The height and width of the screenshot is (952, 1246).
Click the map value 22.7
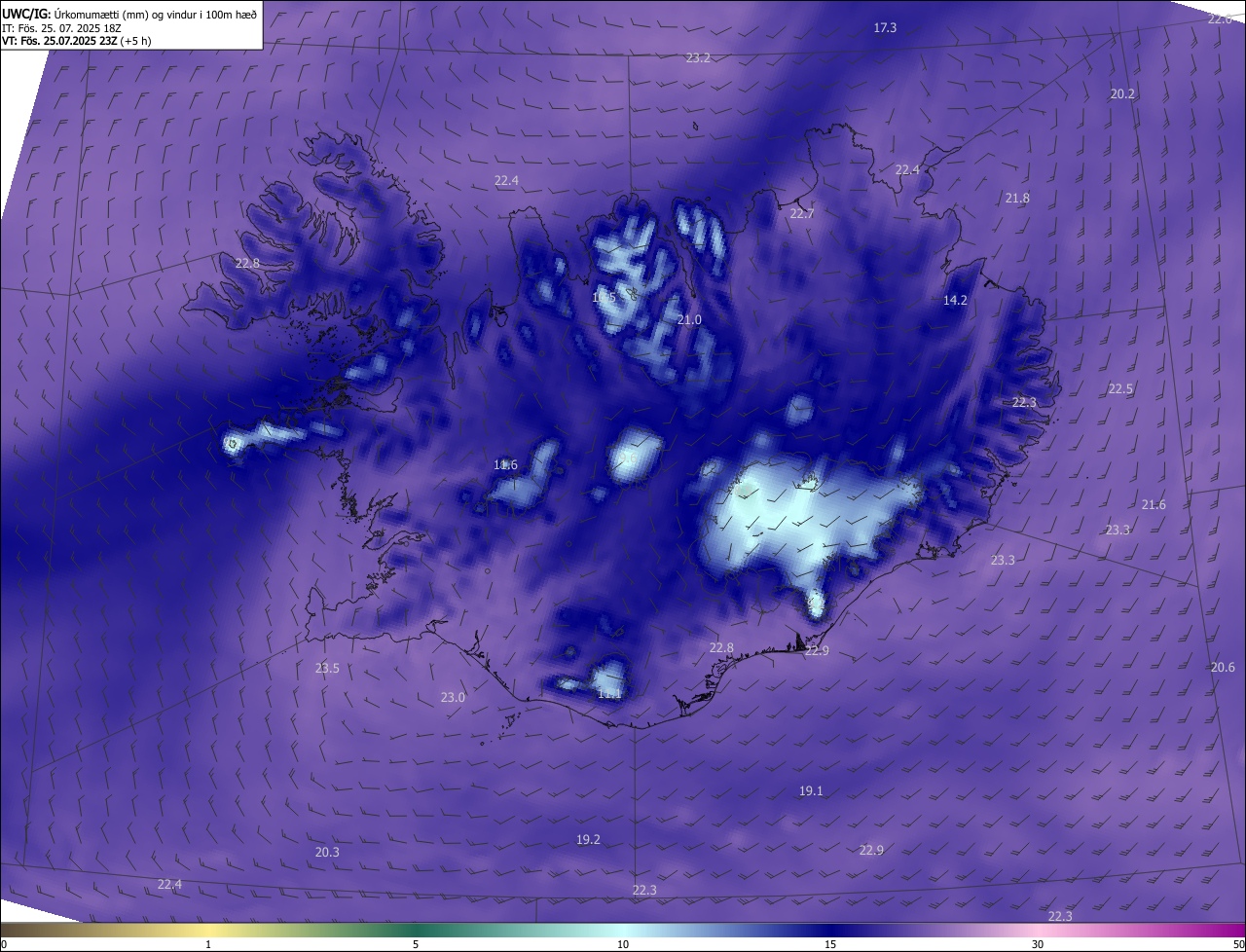click(802, 214)
